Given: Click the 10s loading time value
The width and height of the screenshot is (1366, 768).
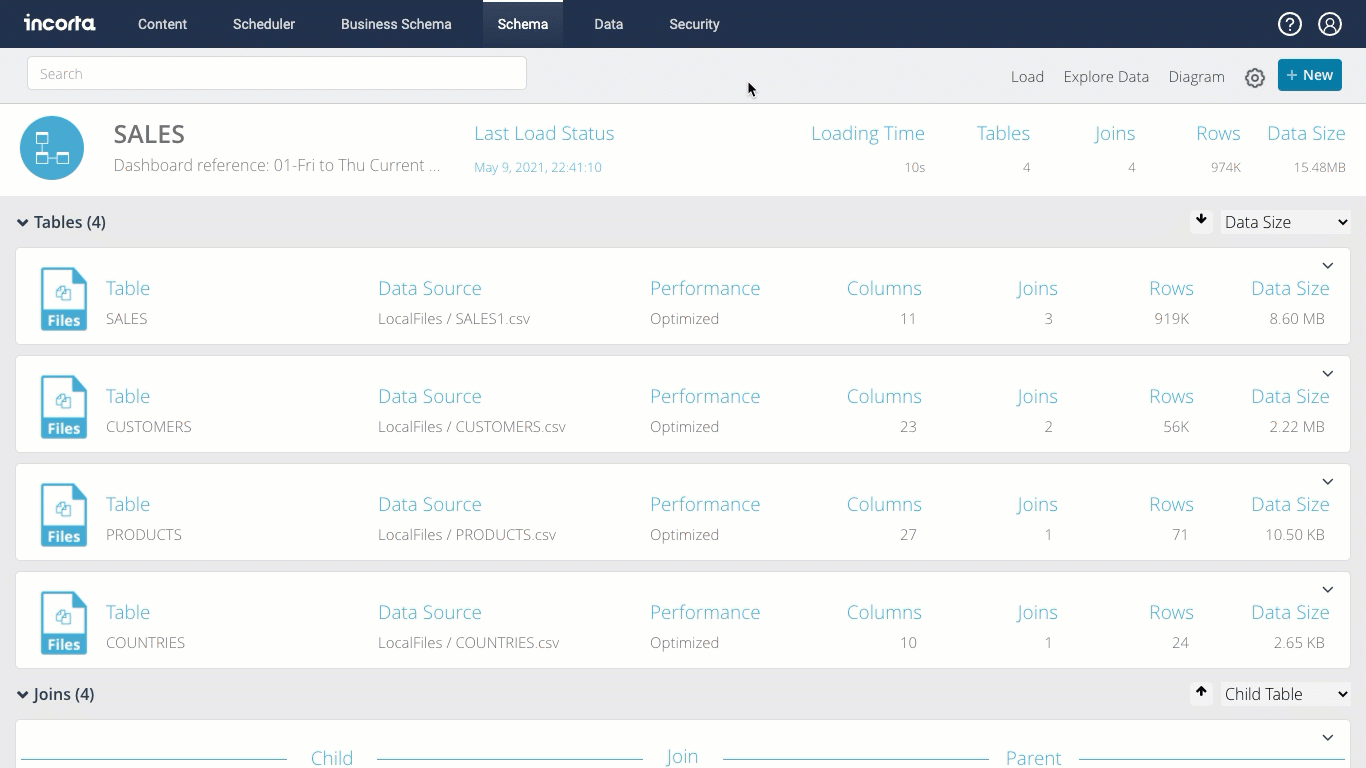Looking at the screenshot, I should [x=914, y=167].
